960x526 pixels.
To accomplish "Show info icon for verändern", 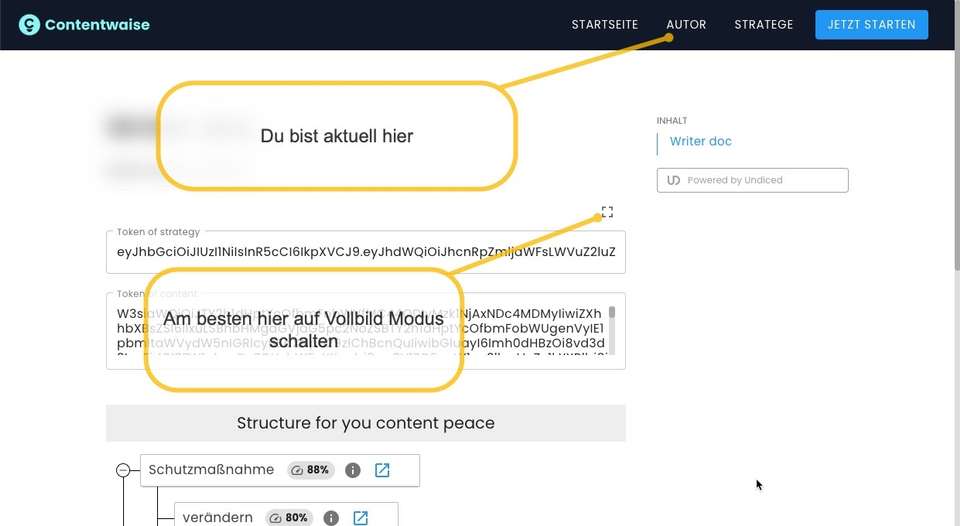I will click(x=331, y=518).
